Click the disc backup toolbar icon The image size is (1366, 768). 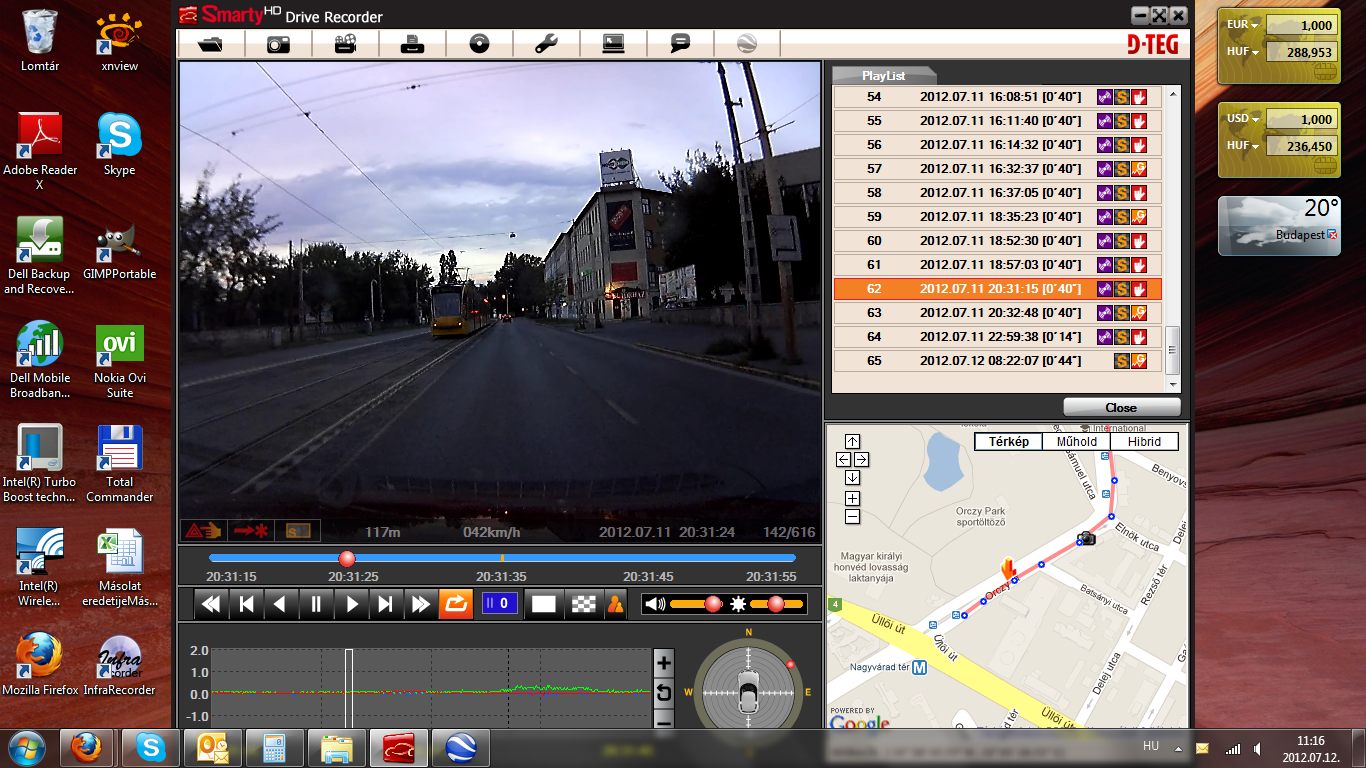pyautogui.click(x=479, y=44)
